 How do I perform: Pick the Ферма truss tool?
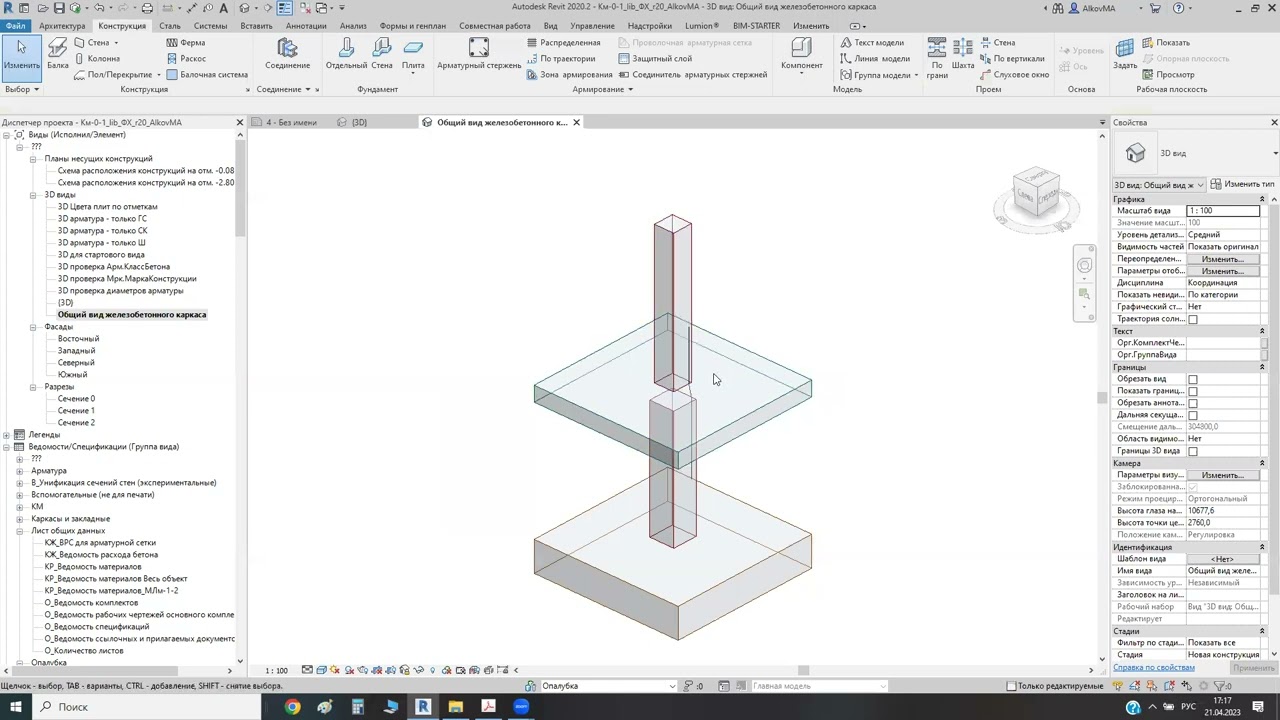(186, 43)
